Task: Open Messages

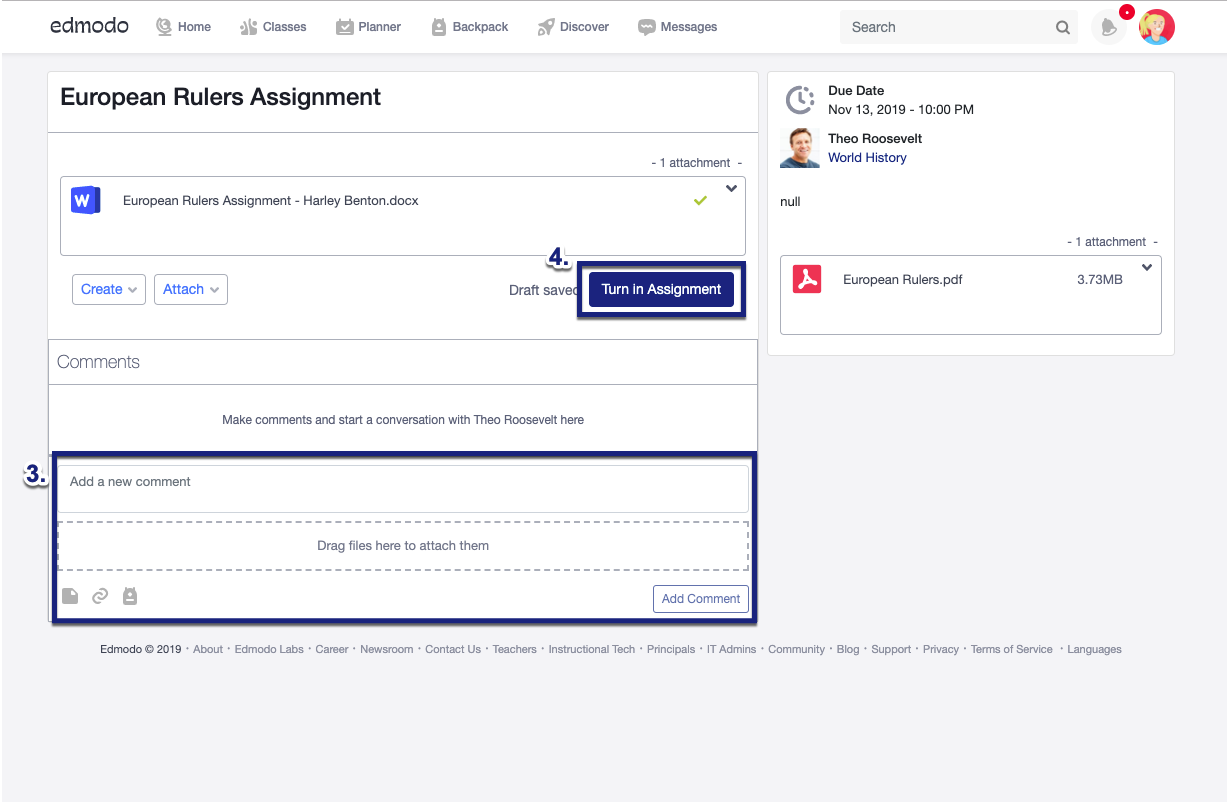Action: (x=677, y=27)
